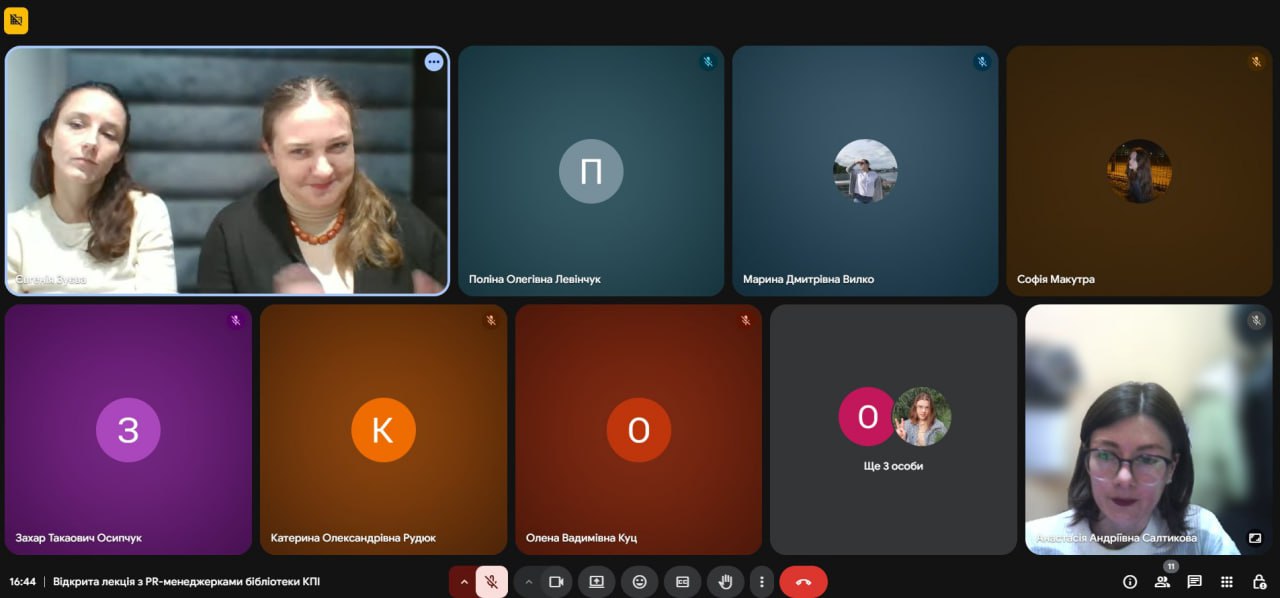The height and width of the screenshot is (598, 1280).
Task: Open the activities grid icon
Action: pos(1227,582)
